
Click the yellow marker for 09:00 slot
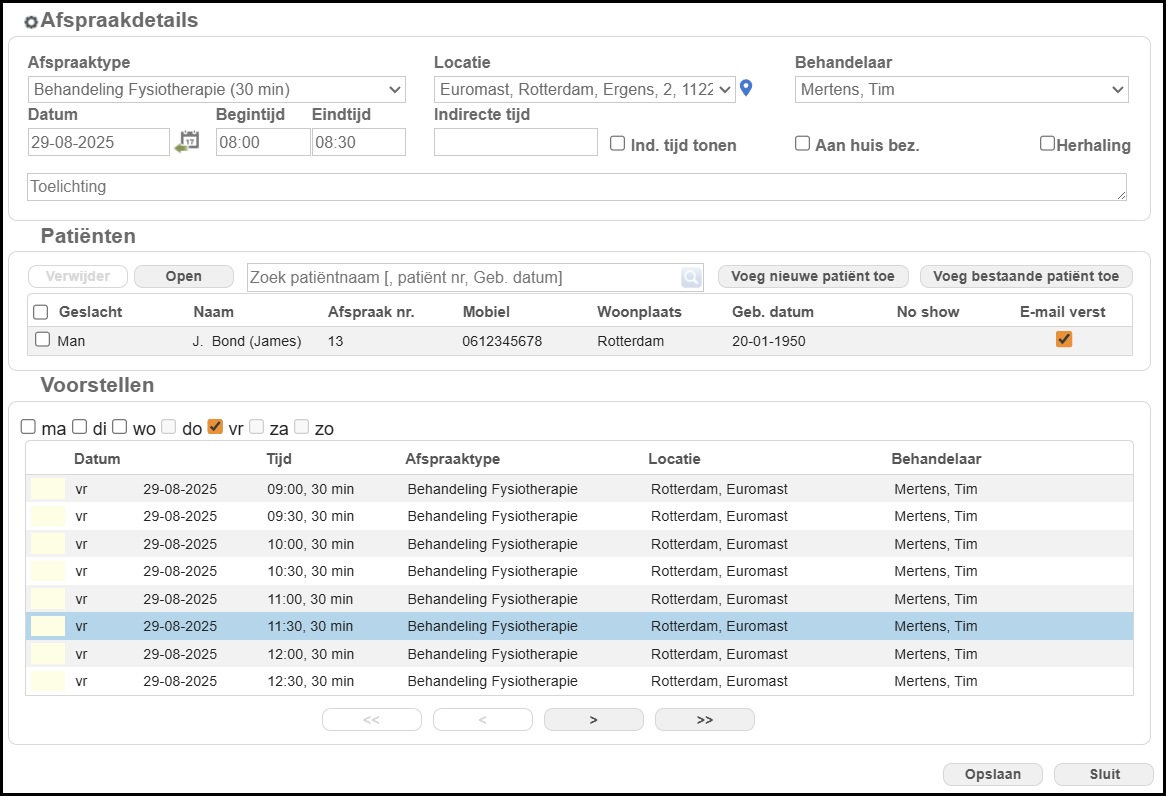[48, 489]
